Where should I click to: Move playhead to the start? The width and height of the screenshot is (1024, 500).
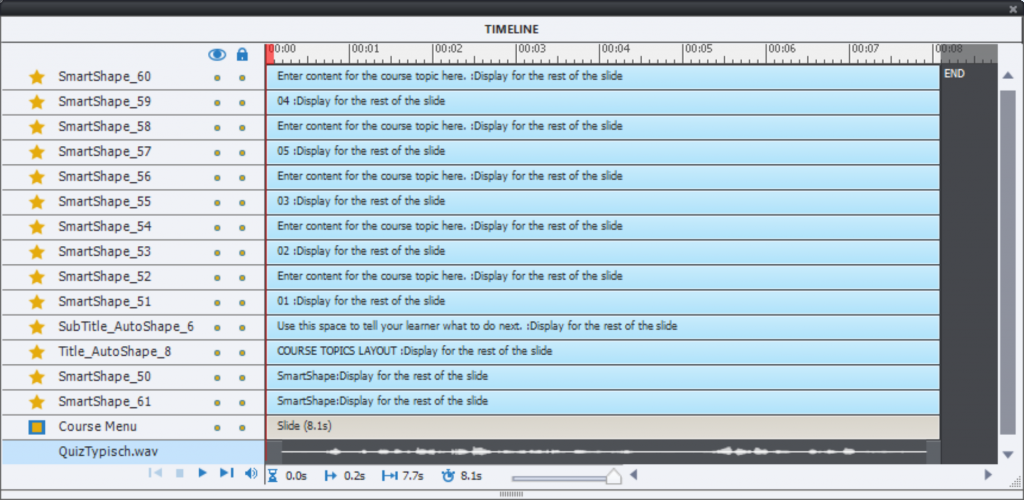tap(156, 473)
